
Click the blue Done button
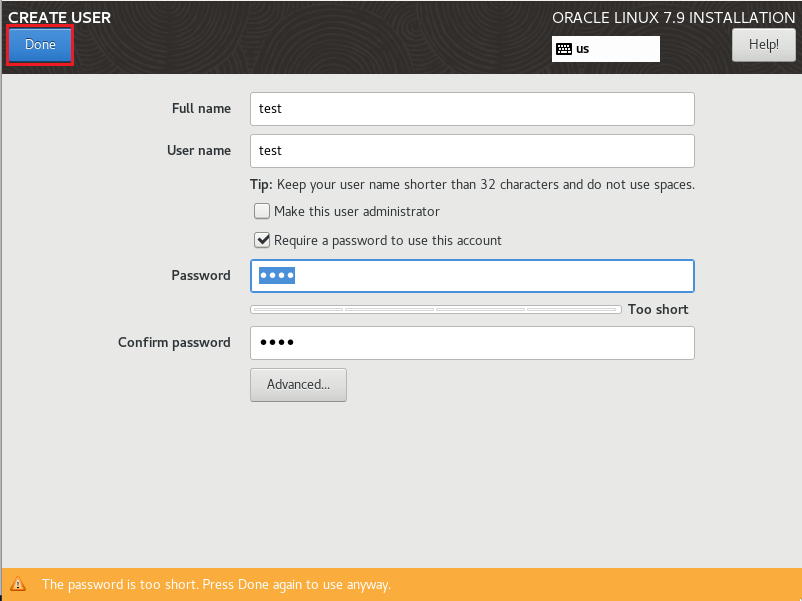(x=40, y=45)
